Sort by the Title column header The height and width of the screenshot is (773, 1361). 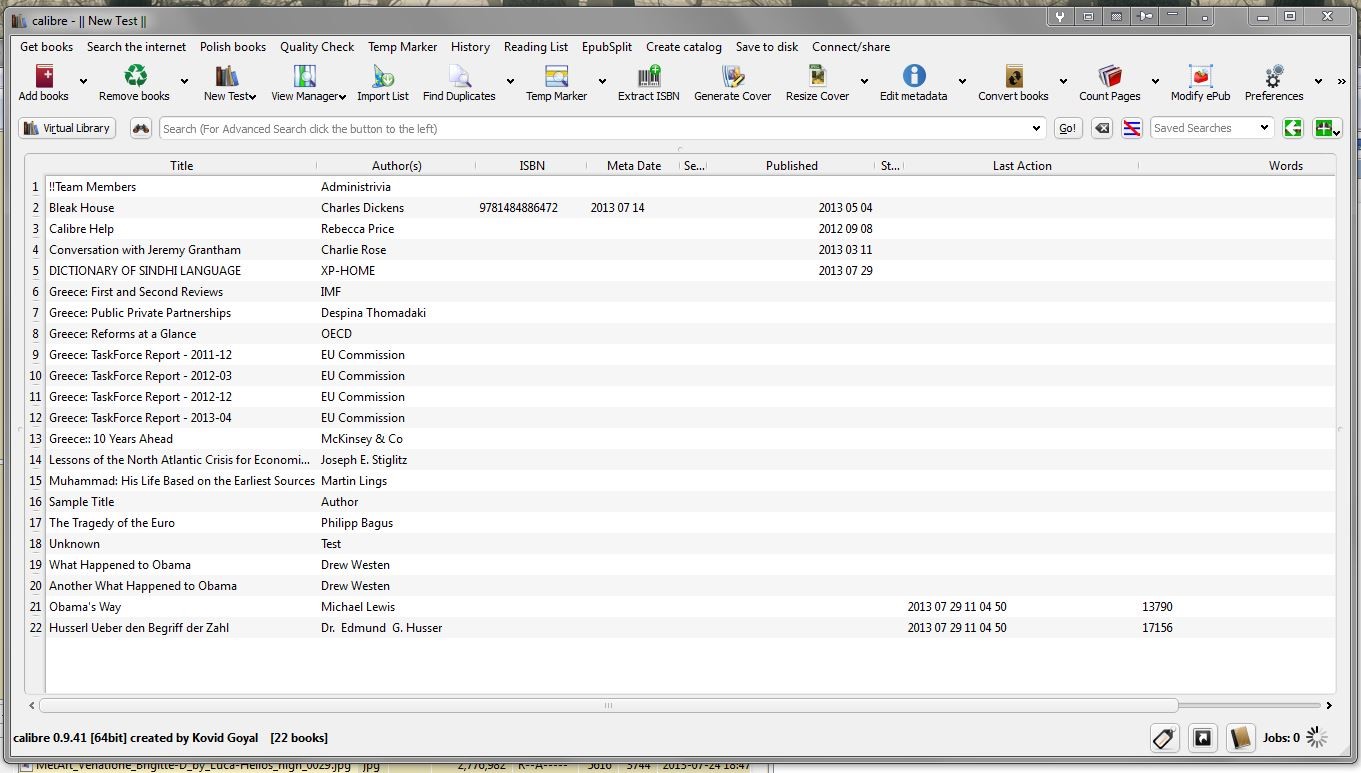point(181,166)
